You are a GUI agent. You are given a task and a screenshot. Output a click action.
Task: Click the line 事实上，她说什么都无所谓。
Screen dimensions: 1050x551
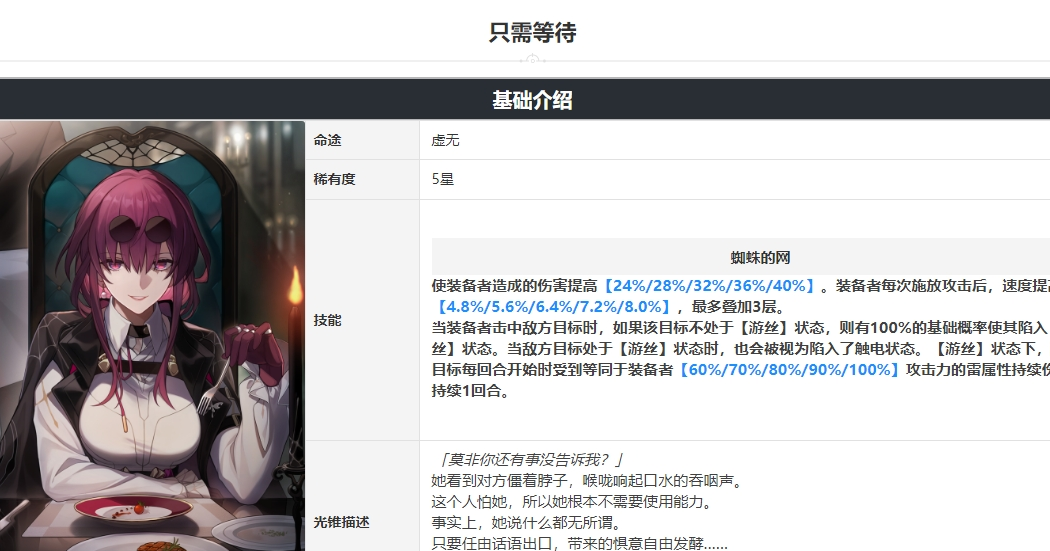point(527,522)
